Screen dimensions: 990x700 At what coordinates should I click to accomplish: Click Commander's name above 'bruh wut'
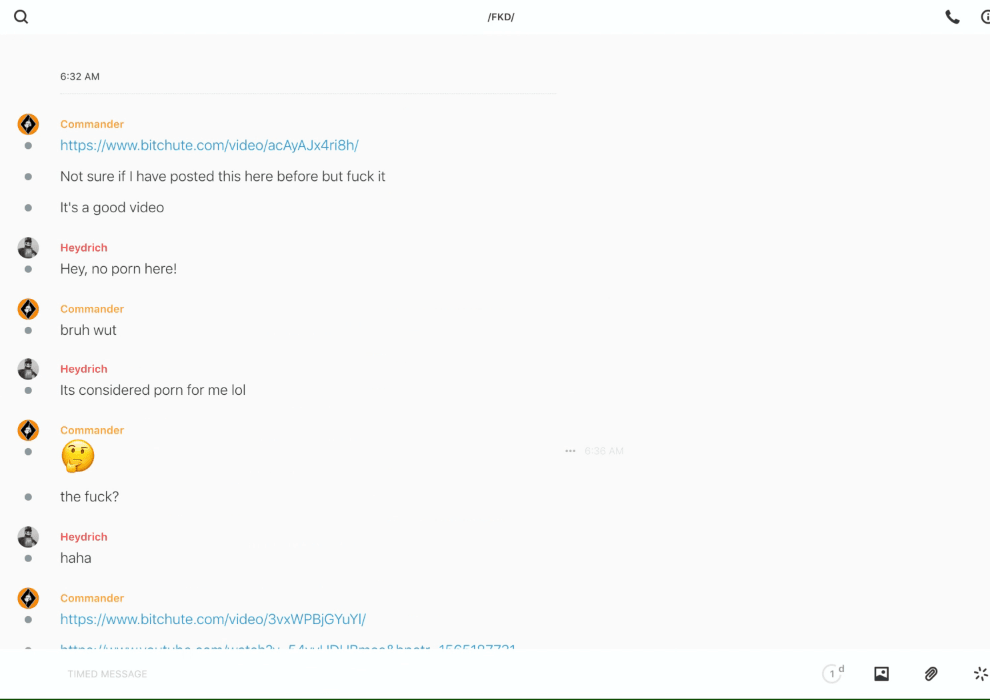click(x=92, y=309)
